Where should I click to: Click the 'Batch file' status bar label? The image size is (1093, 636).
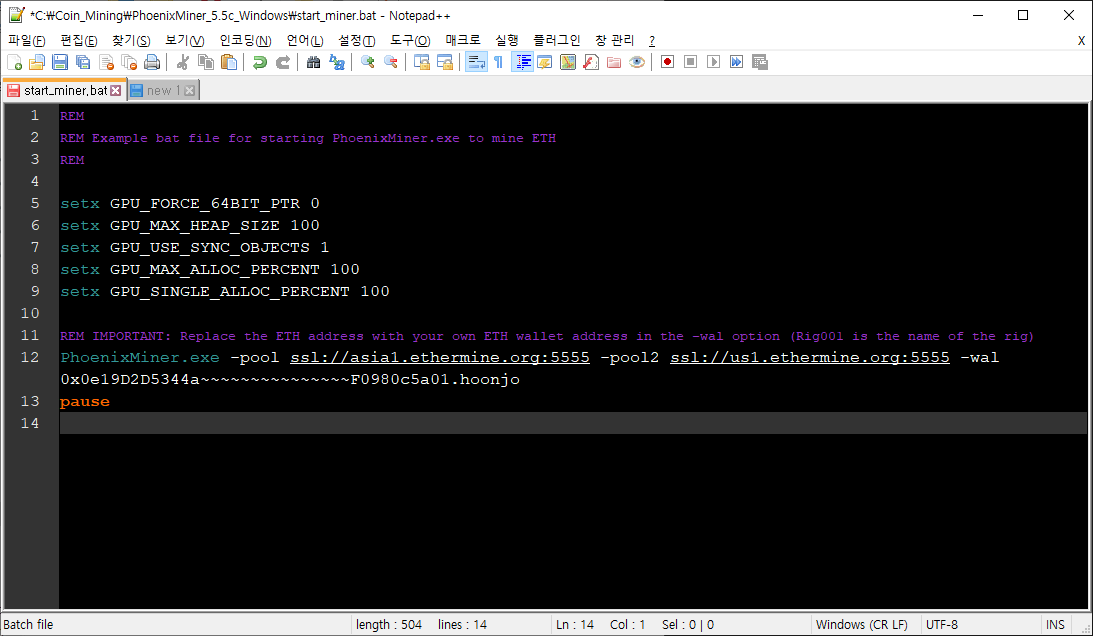tap(28, 625)
